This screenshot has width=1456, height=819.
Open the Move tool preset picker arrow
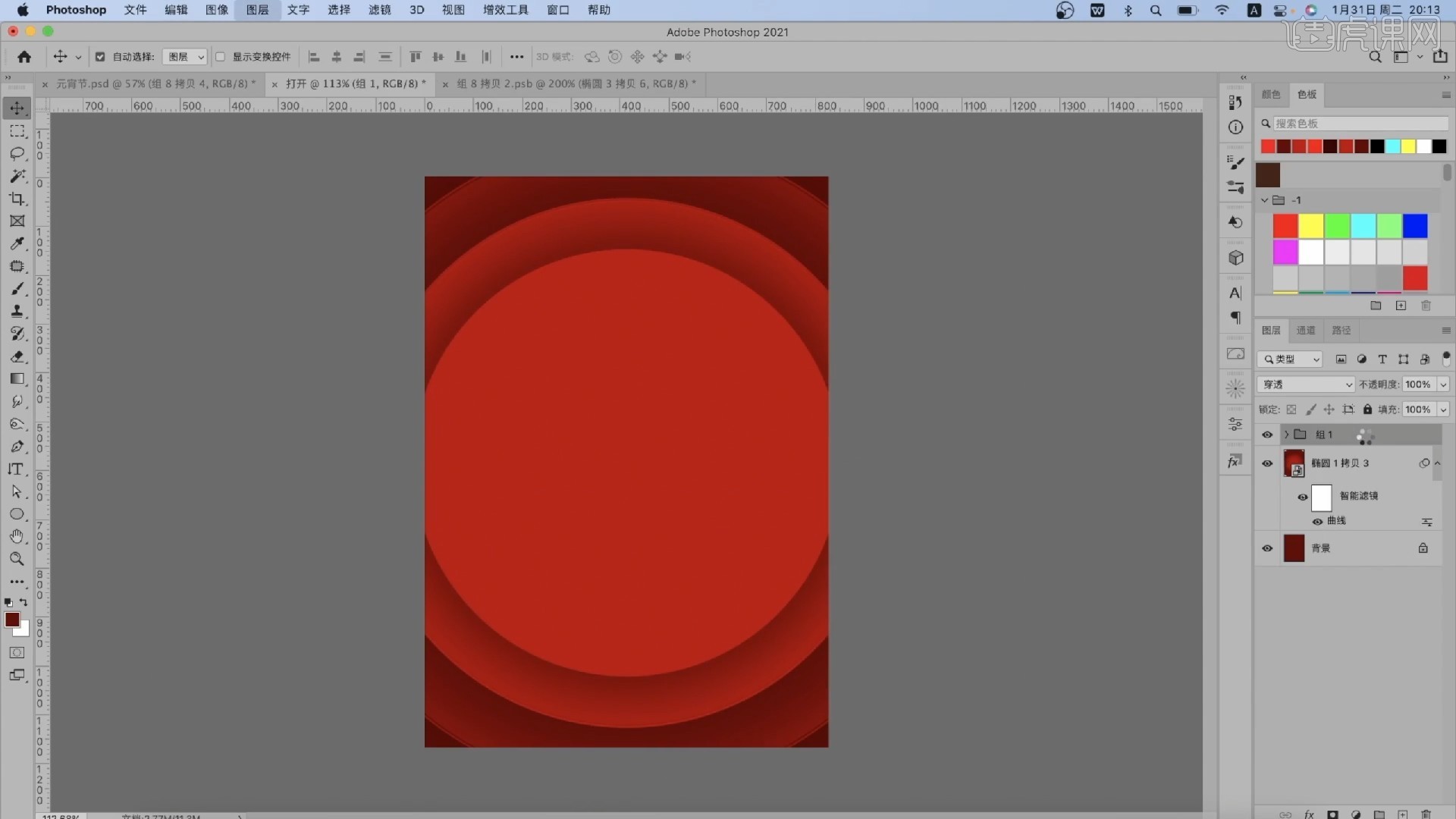(77, 58)
